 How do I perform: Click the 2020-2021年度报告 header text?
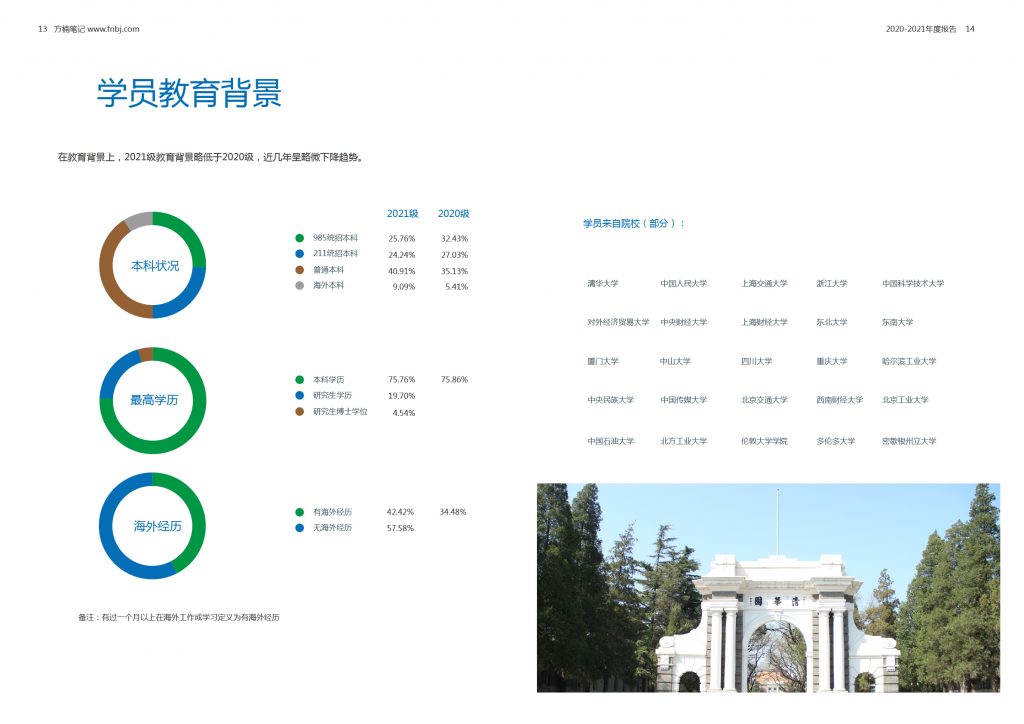coord(921,29)
